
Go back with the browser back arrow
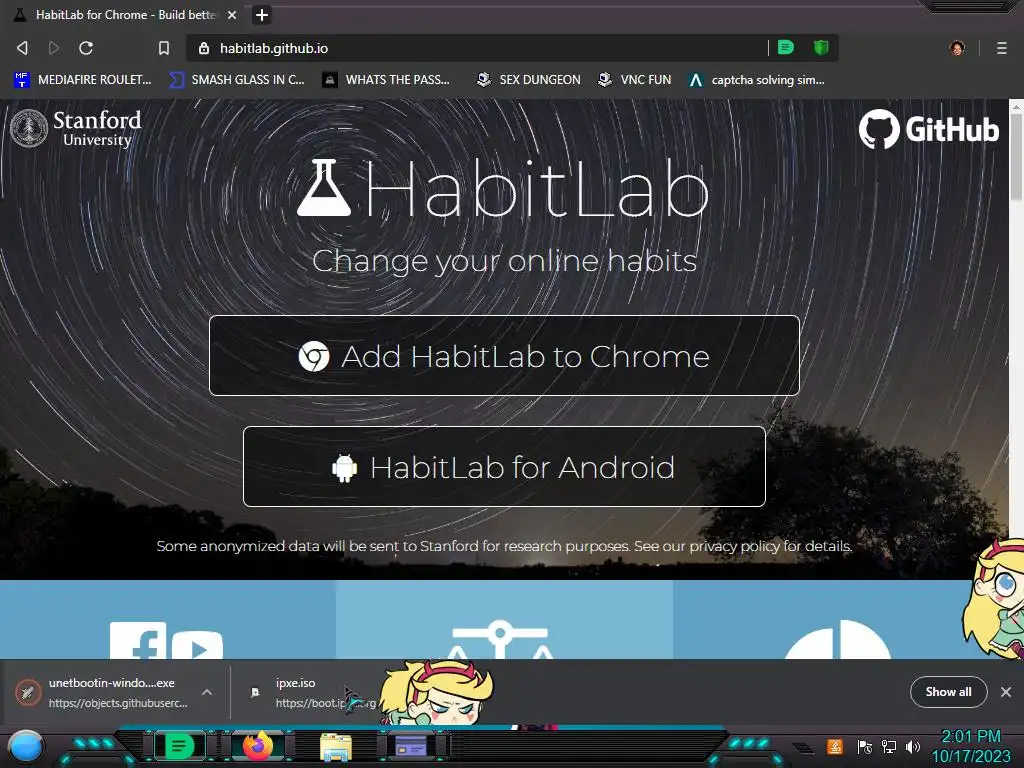(22, 48)
